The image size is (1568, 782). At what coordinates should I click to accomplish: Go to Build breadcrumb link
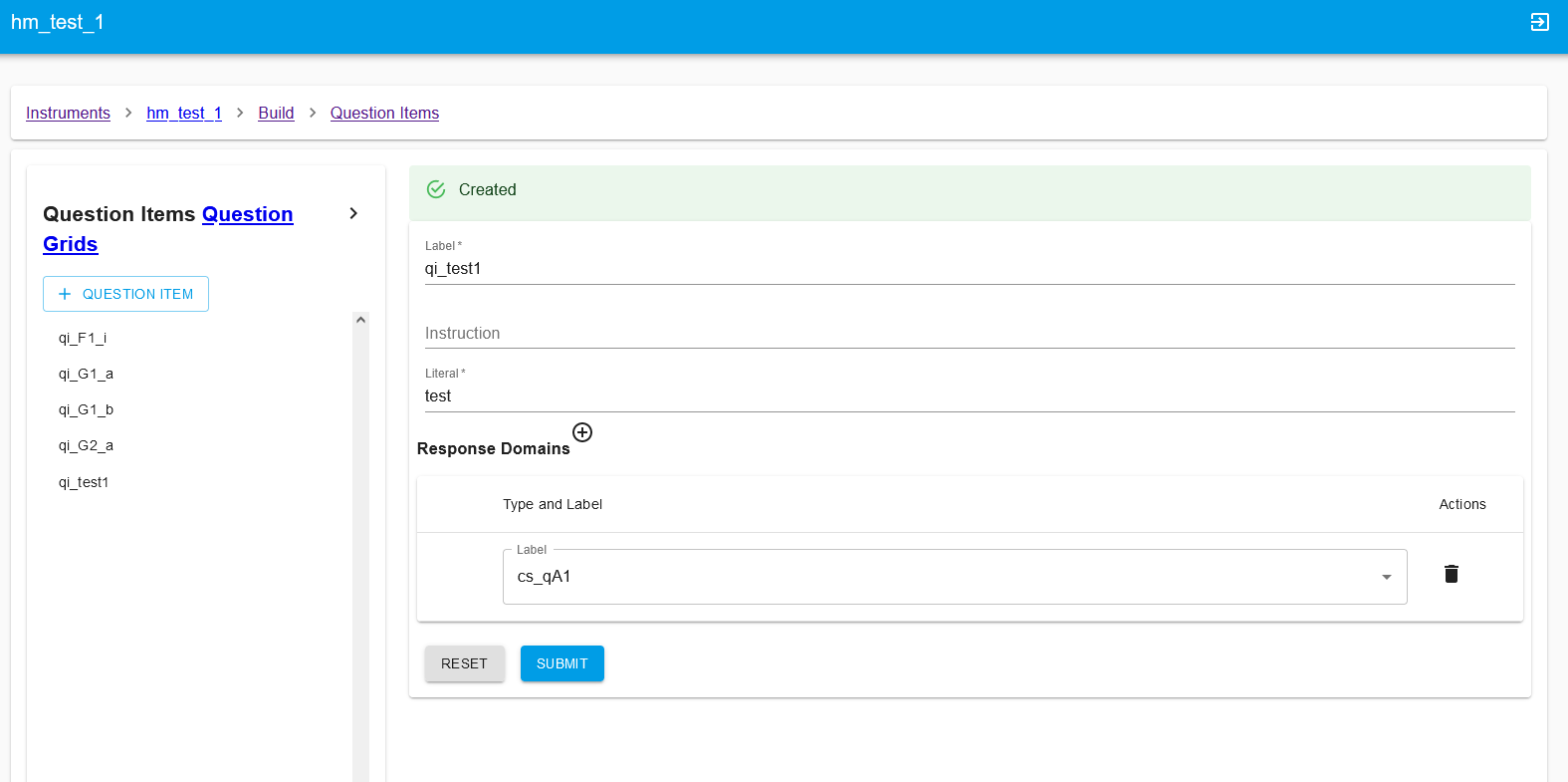[x=276, y=113]
